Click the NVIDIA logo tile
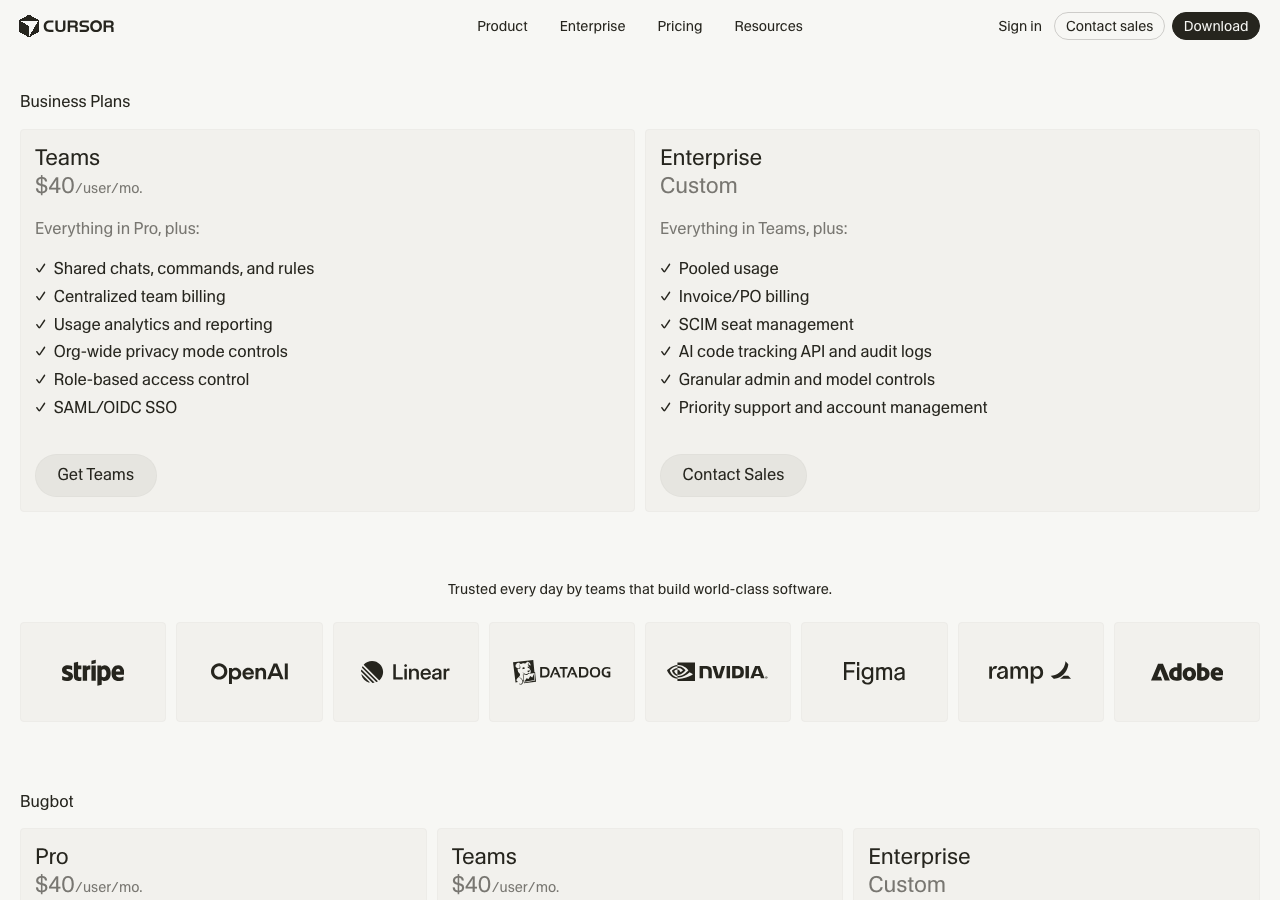The height and width of the screenshot is (900, 1280). pyautogui.click(x=717, y=671)
